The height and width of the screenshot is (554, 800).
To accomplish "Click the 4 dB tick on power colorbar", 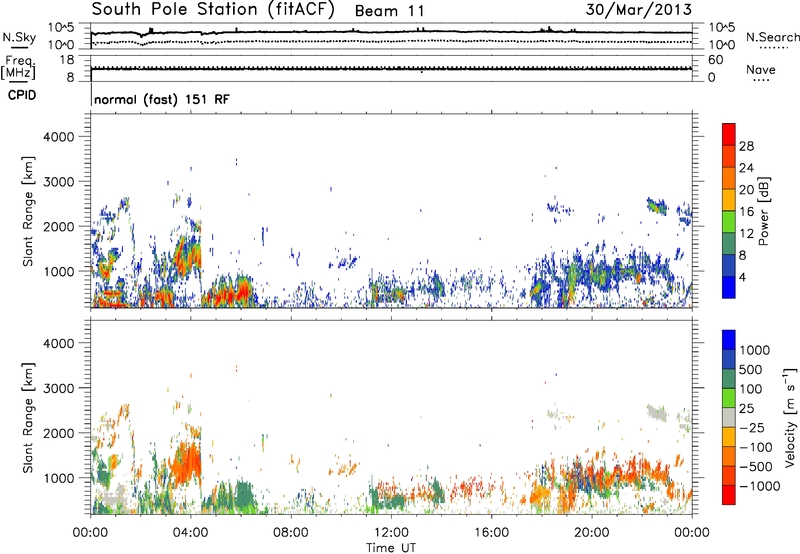I will 742,277.
